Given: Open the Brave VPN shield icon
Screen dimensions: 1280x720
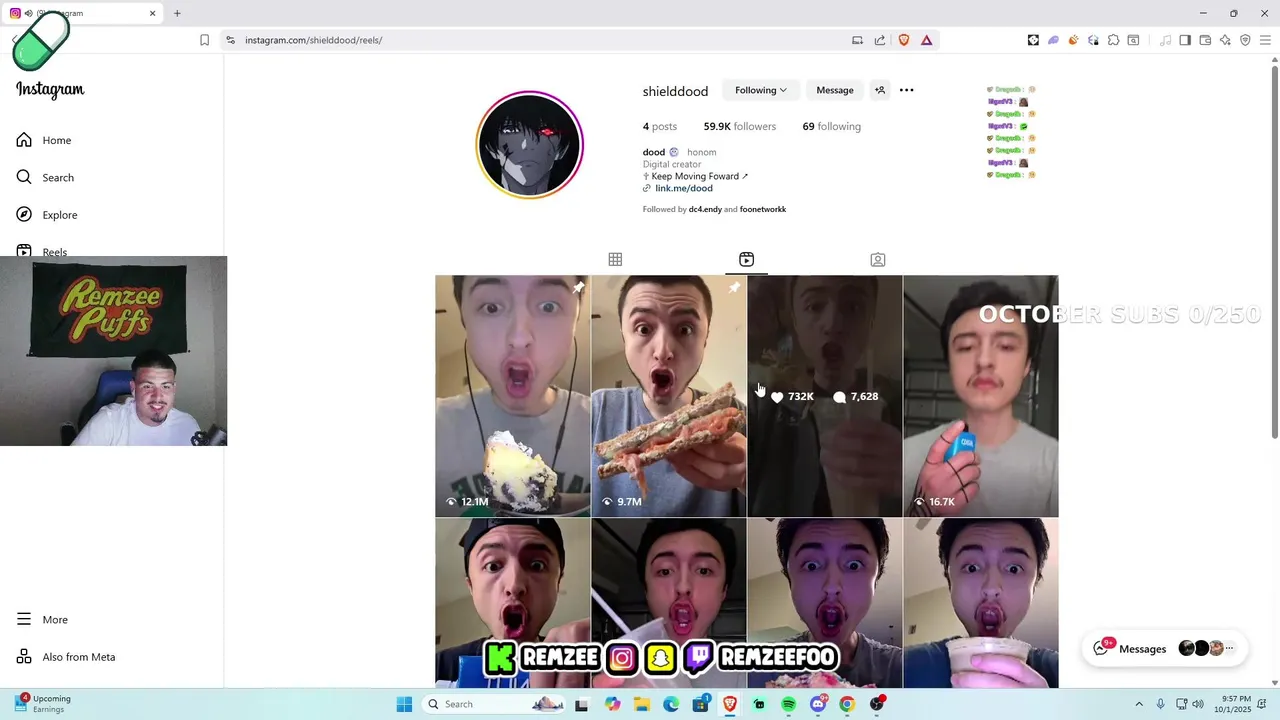Looking at the screenshot, I should [1245, 40].
